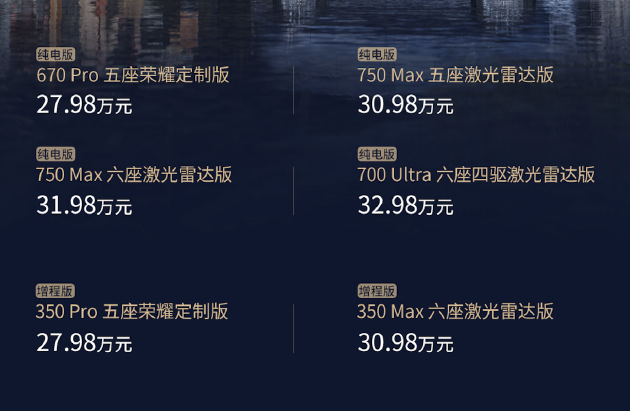Open the 350 Max 六座激光雷达版 title
This screenshot has height=411, width=630.
point(456,311)
